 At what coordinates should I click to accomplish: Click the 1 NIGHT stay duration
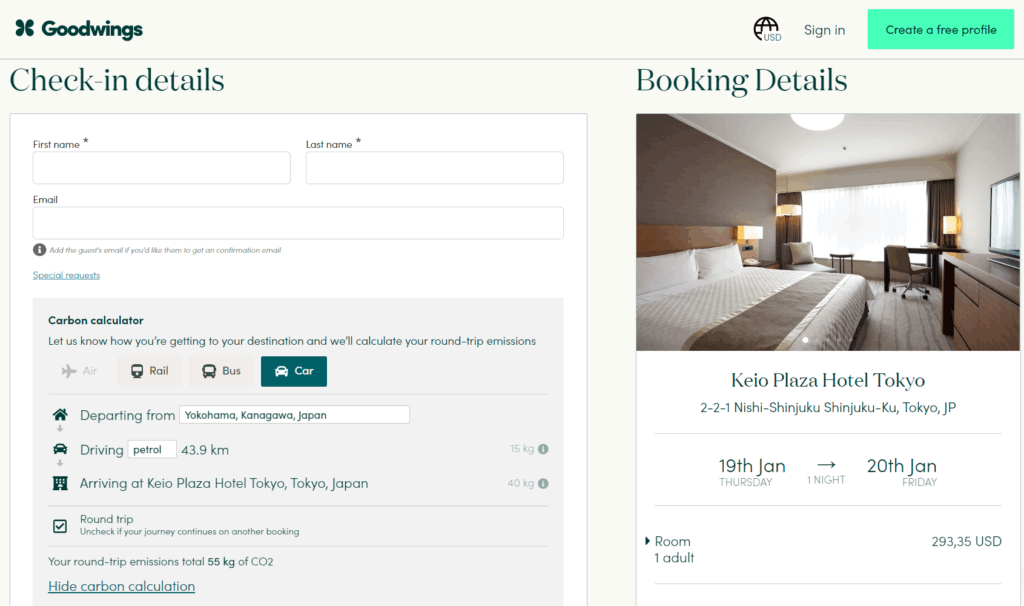coord(826,480)
